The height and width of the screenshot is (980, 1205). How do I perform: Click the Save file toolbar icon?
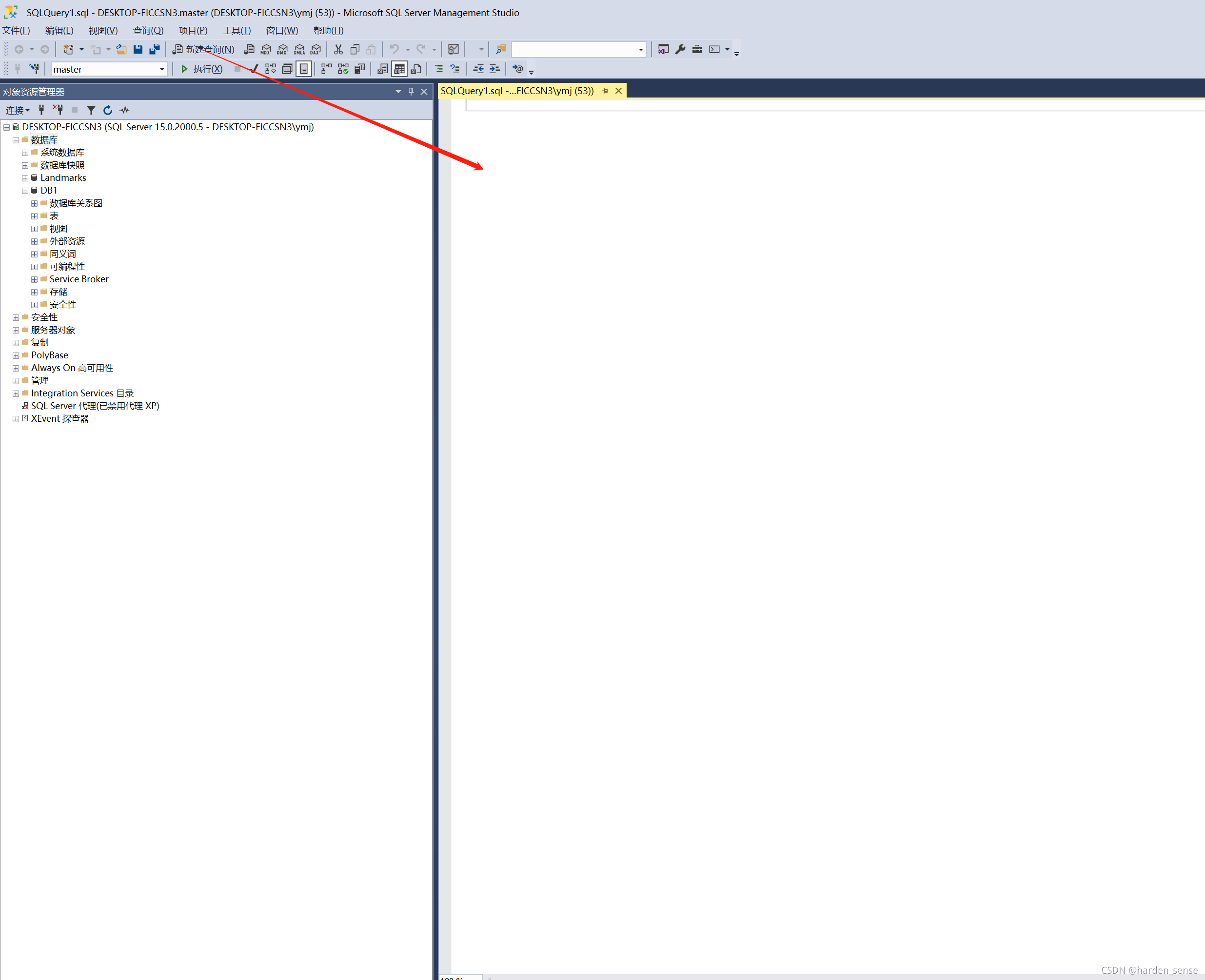point(138,49)
